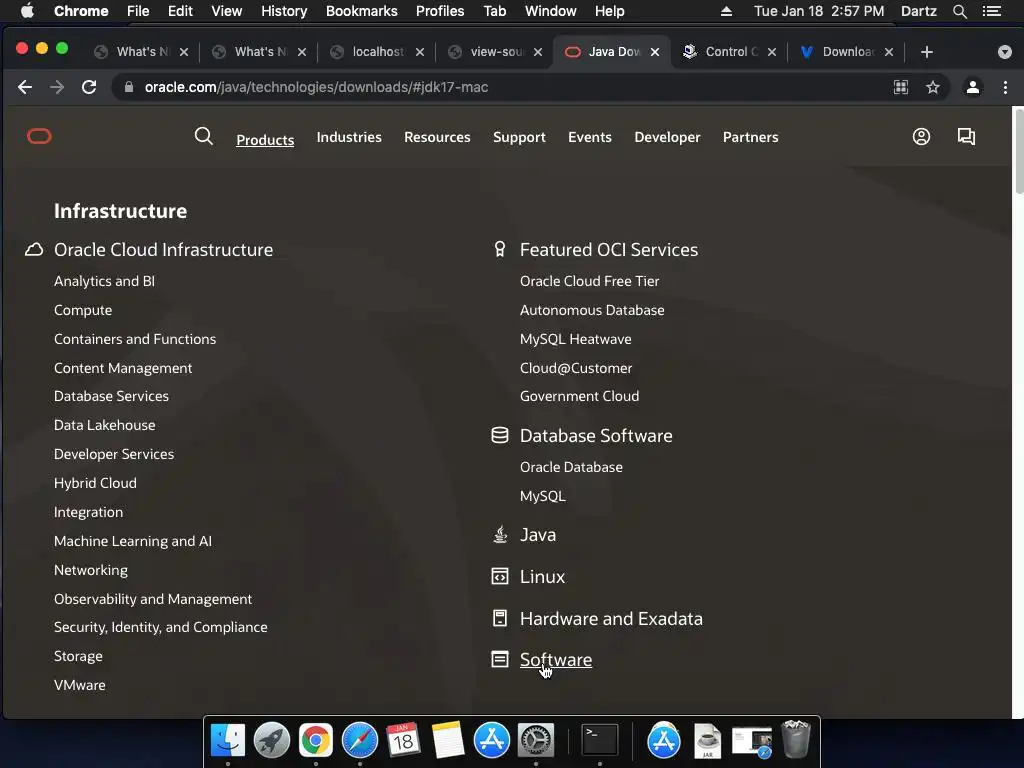This screenshot has height=768, width=1024.
Task: Open the tab groups grid icon in address bar
Action: [x=901, y=87]
